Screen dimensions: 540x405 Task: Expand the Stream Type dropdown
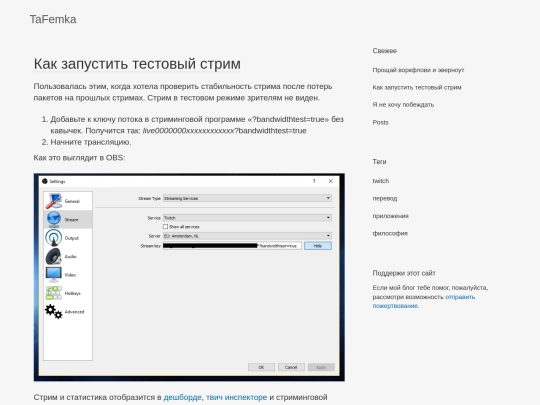click(247, 198)
